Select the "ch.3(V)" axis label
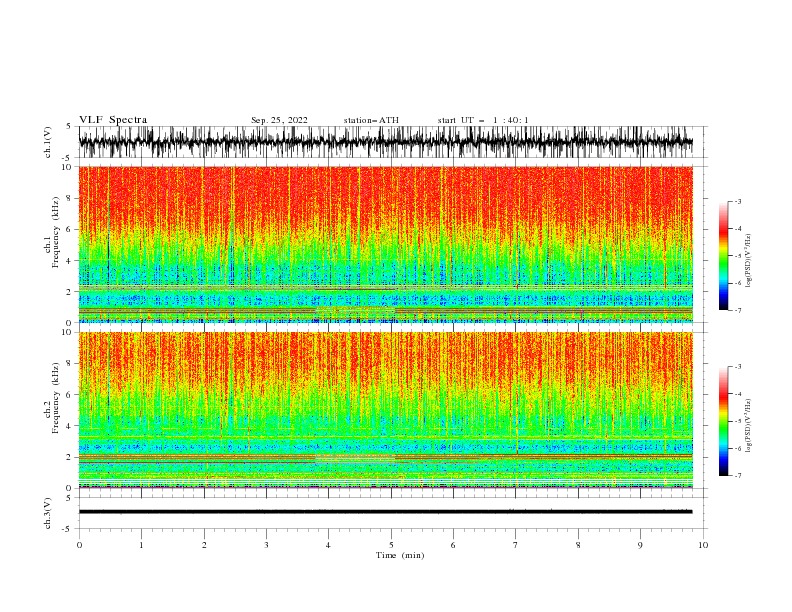This screenshot has height=612, width=792. pos(48,513)
